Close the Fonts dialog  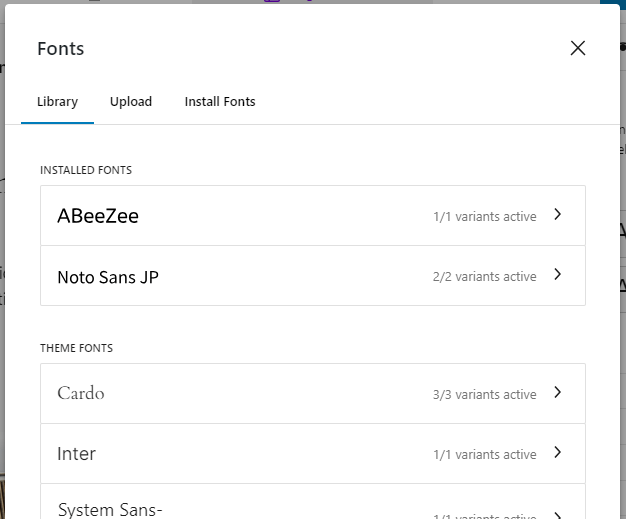point(578,48)
